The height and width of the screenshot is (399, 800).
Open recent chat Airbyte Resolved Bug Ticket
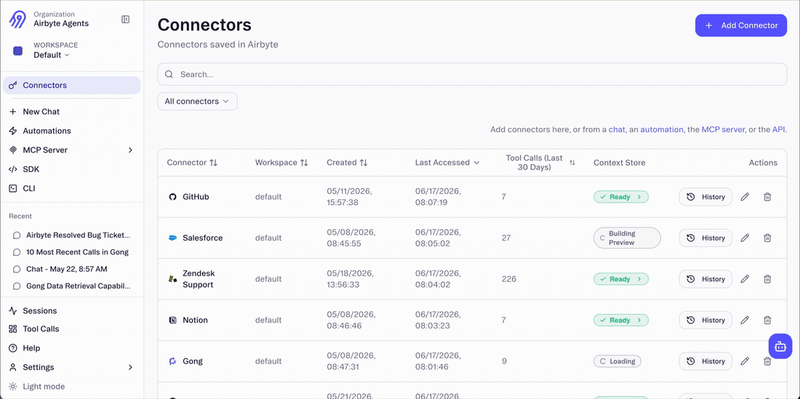tap(72, 235)
